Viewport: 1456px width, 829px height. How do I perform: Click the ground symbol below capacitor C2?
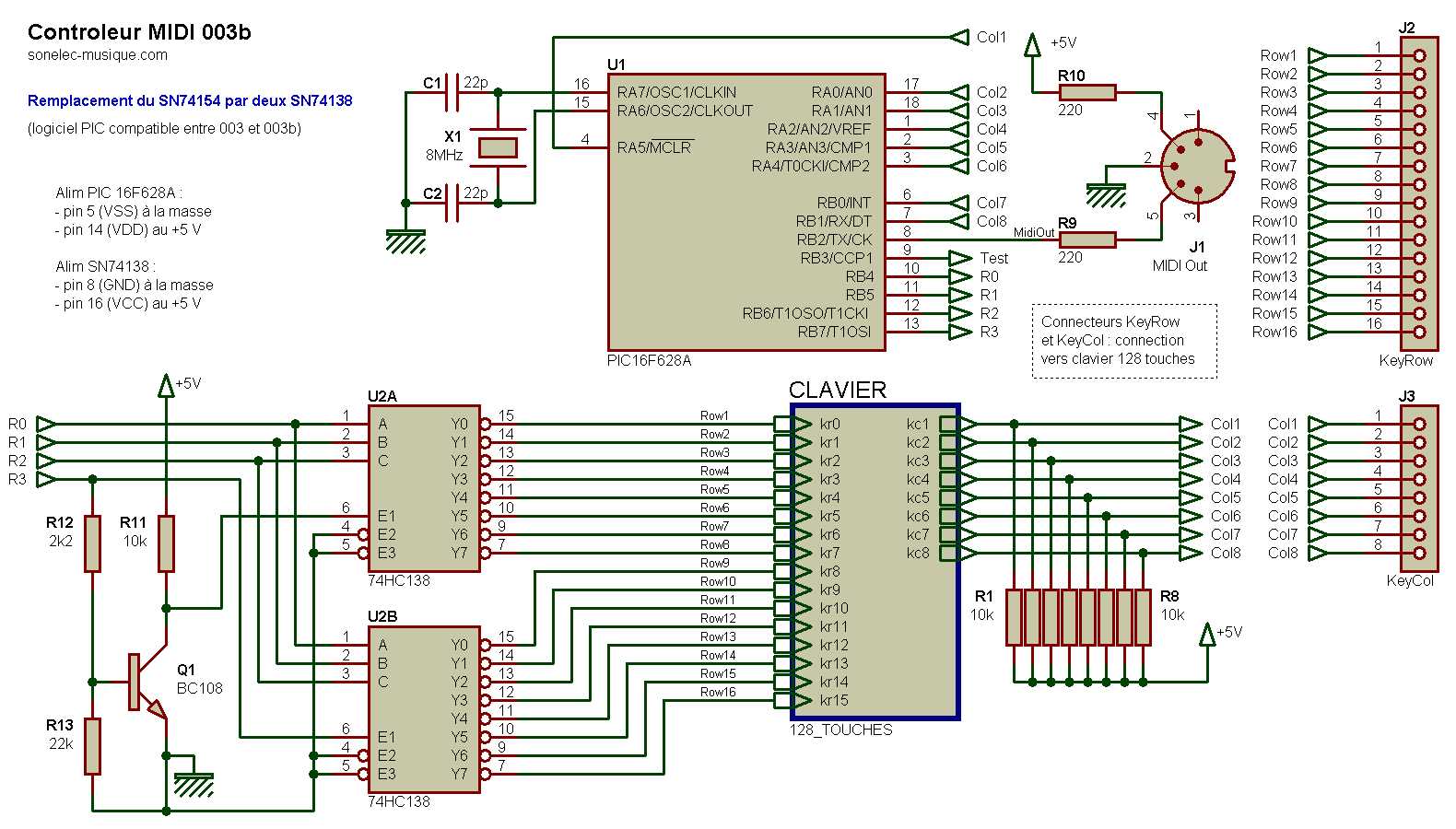click(x=405, y=241)
